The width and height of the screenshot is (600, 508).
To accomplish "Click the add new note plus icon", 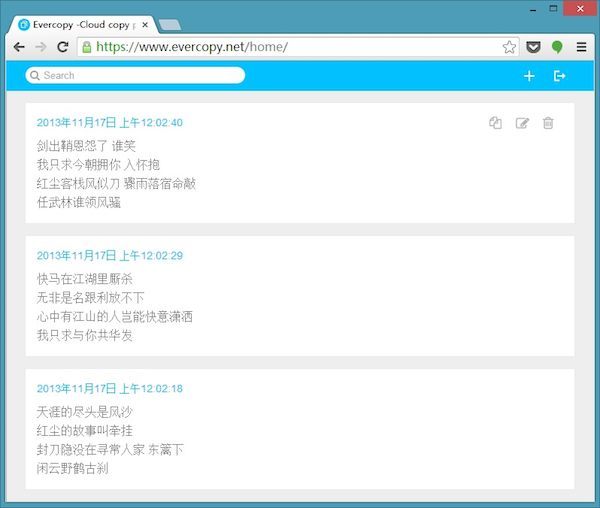I will click(529, 76).
